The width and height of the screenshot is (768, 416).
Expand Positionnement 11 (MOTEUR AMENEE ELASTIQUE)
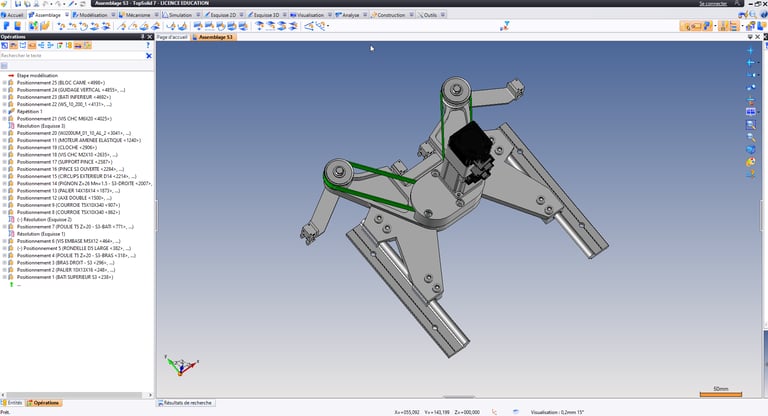click(x=4, y=140)
